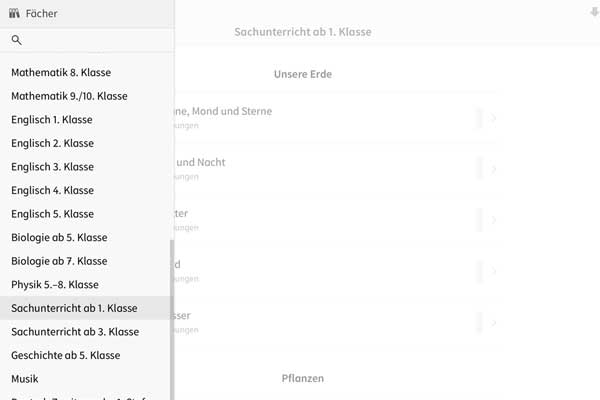Select Sachunterricht ab 3. Klasse
The width and height of the screenshot is (600, 400).
[75, 332]
